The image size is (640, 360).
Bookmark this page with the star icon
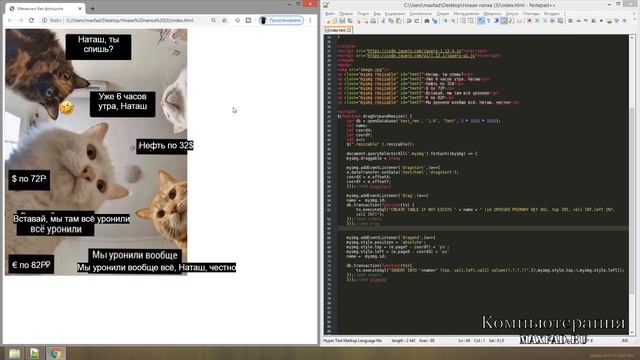pyautogui.click(x=224, y=20)
